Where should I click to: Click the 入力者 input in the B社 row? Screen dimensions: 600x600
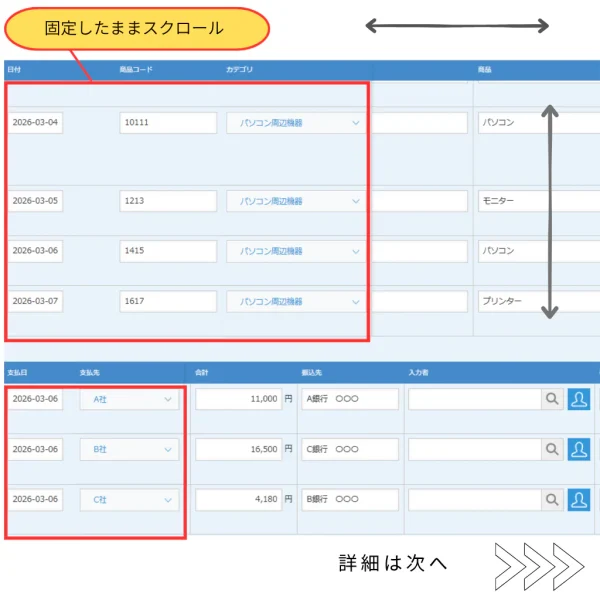tap(474, 449)
